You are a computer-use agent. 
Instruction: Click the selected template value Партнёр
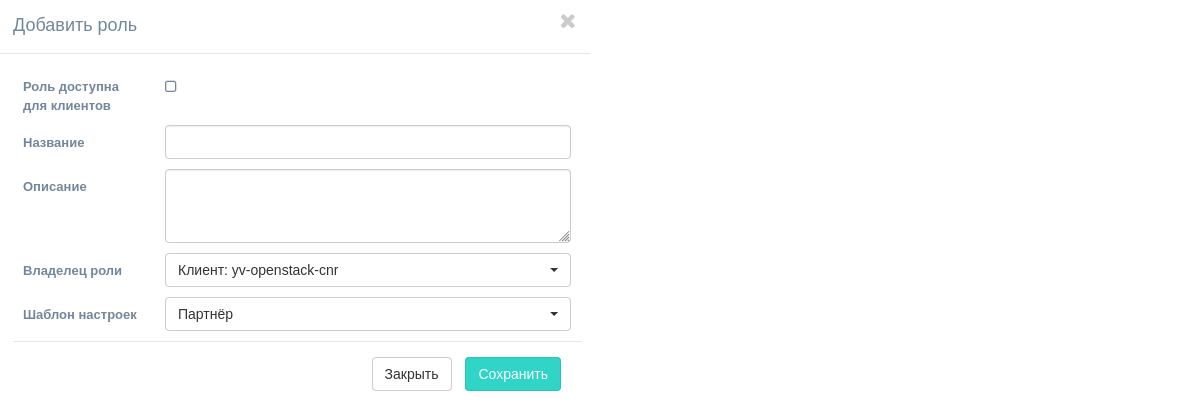pyautogui.click(x=205, y=314)
